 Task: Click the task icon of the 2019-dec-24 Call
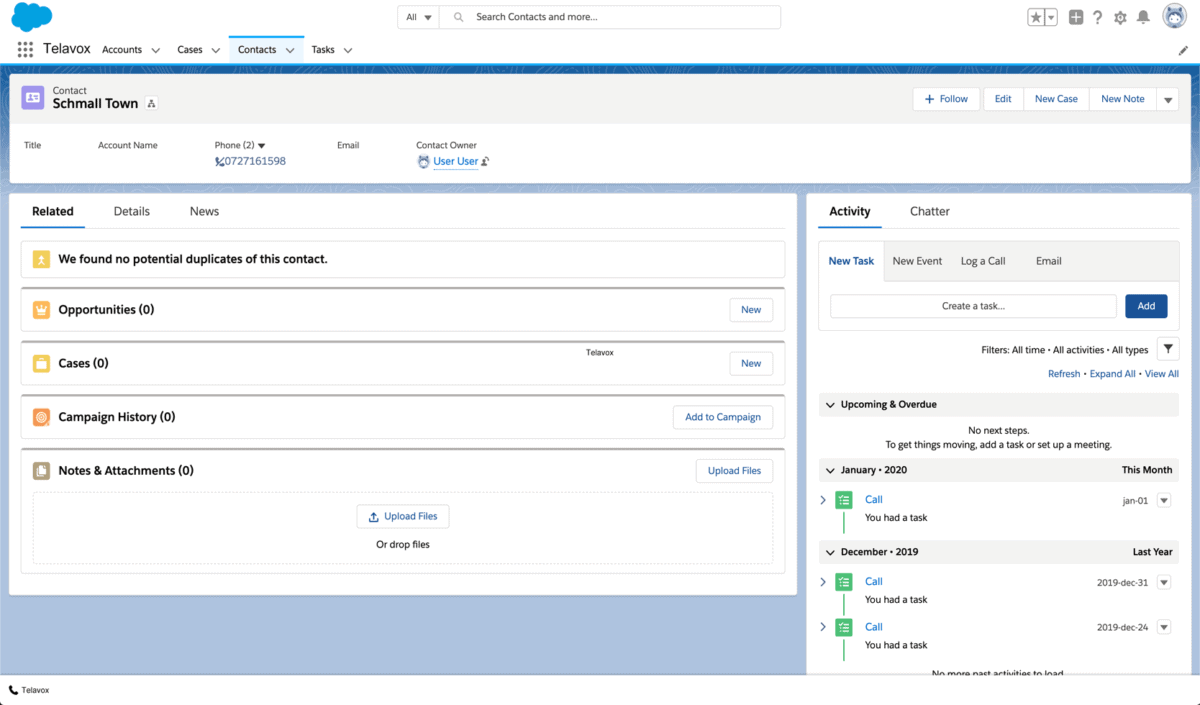[x=844, y=627]
